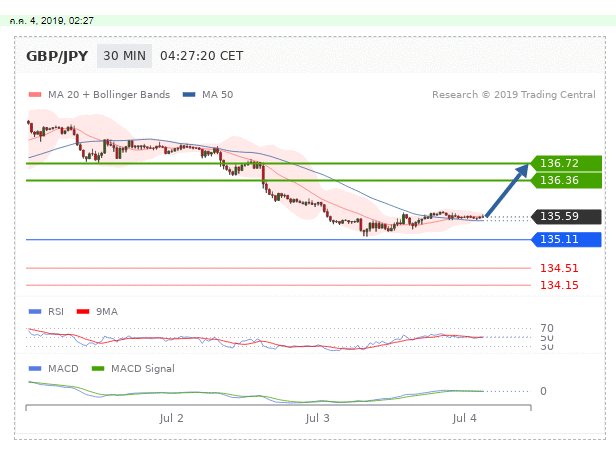Click the 135.59 current price tag
The width and height of the screenshot is (616, 450).
coord(566,217)
